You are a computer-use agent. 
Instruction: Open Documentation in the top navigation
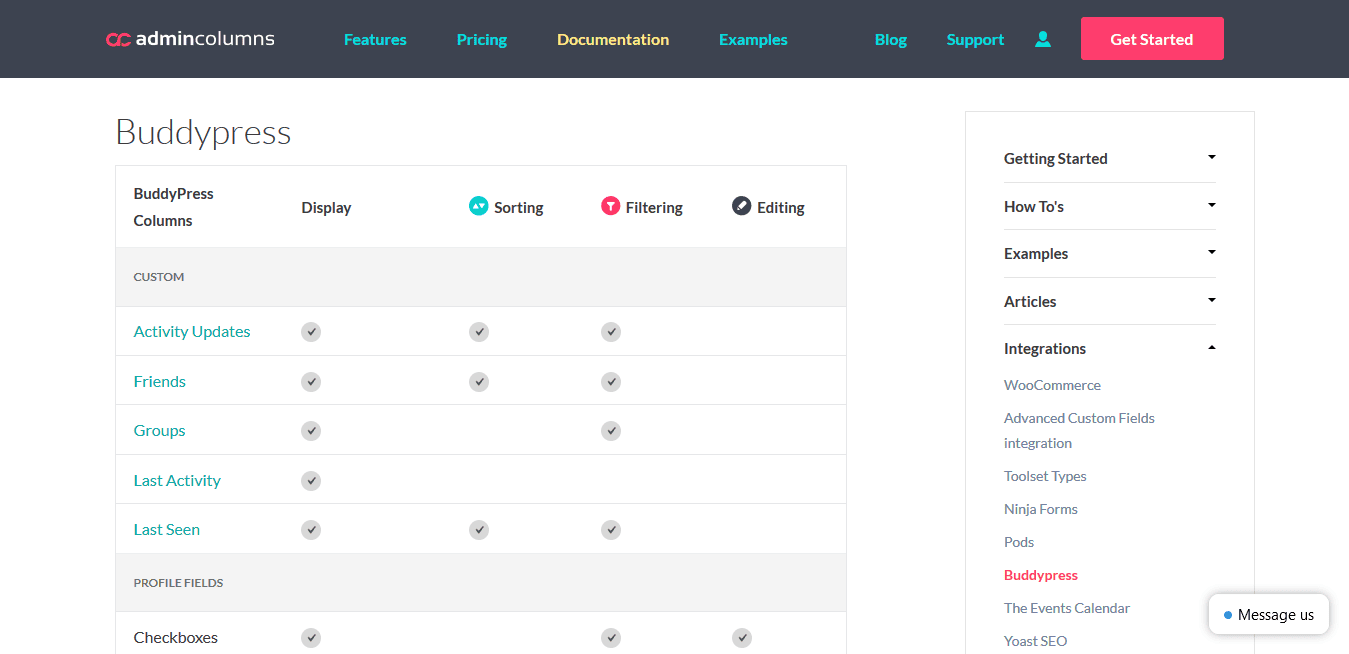click(x=613, y=40)
